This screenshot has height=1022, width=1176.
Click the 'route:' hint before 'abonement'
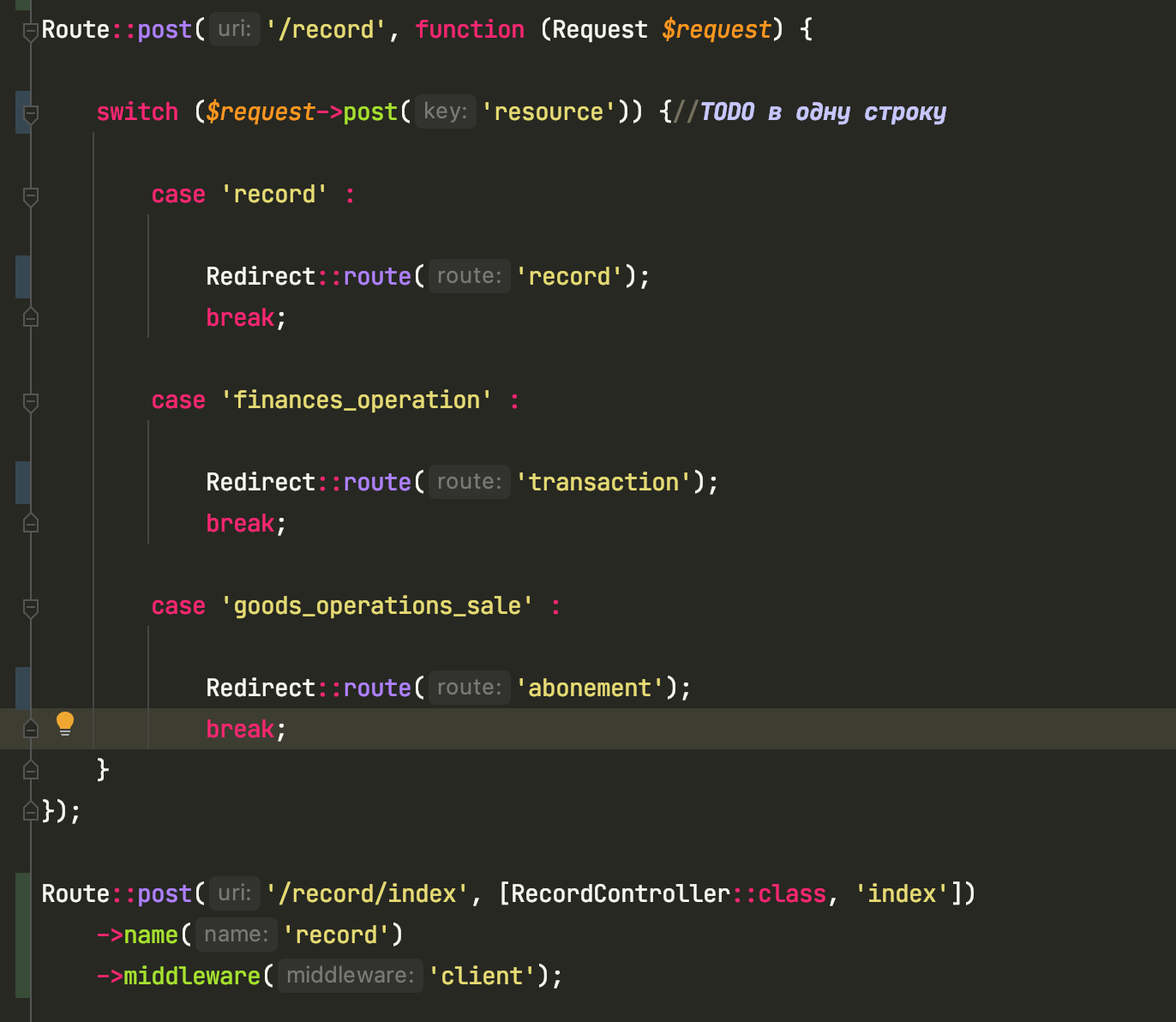(469, 688)
